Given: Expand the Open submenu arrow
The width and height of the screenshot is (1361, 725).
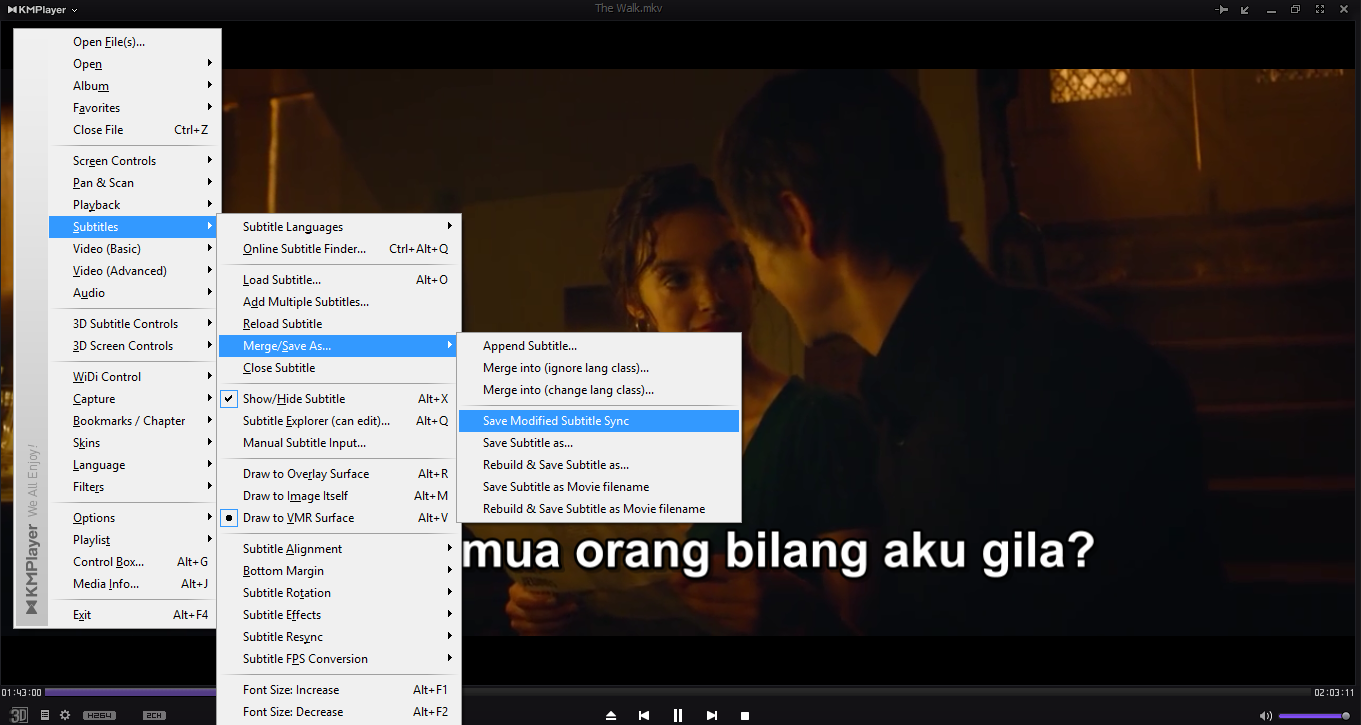Looking at the screenshot, I should coord(210,64).
